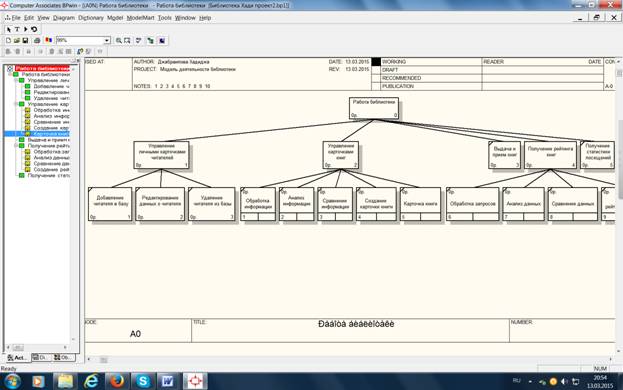The height and width of the screenshot is (390, 623).
Task: Collapse the Управление лич… tree node
Action: (x=16, y=80)
